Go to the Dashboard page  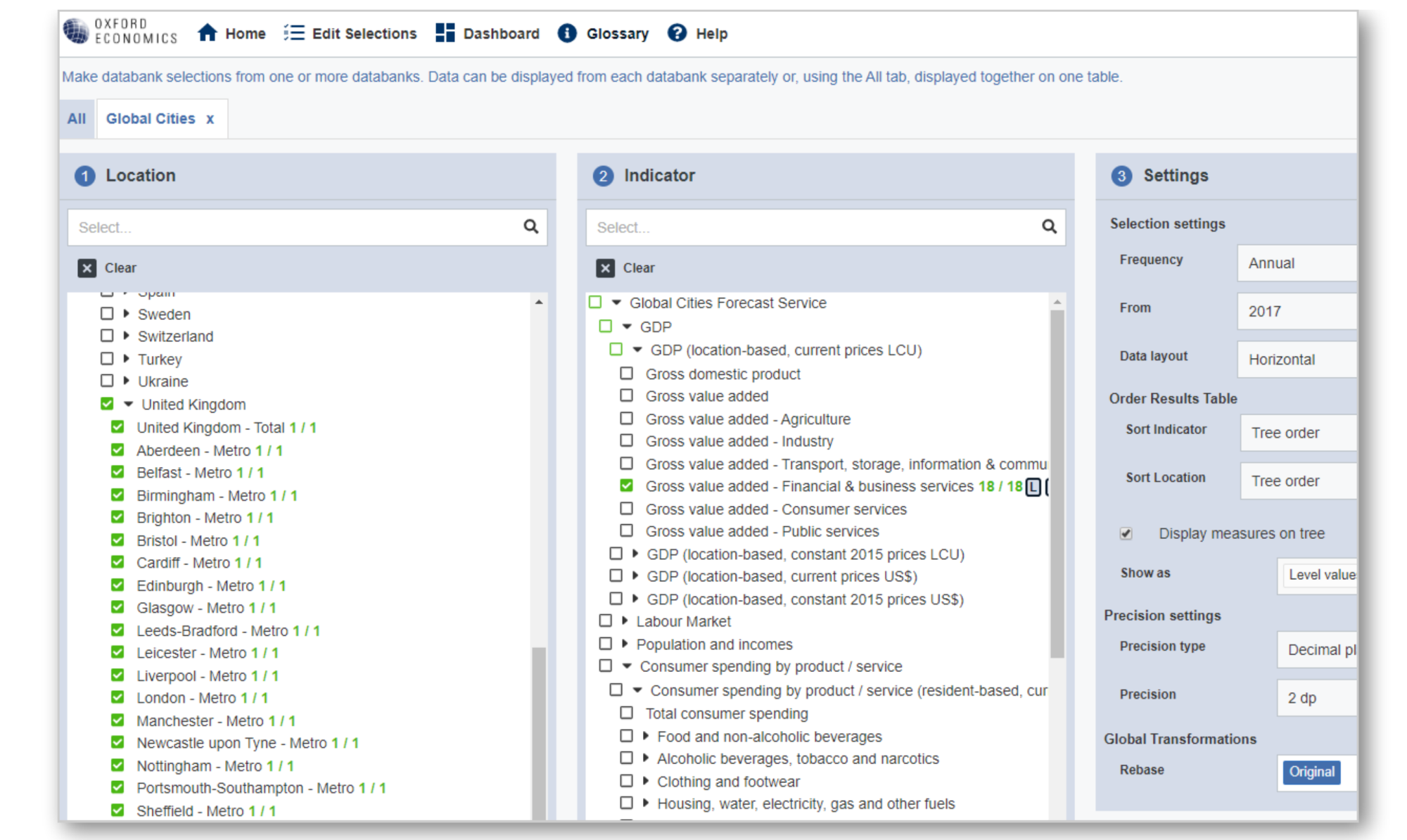tap(501, 34)
